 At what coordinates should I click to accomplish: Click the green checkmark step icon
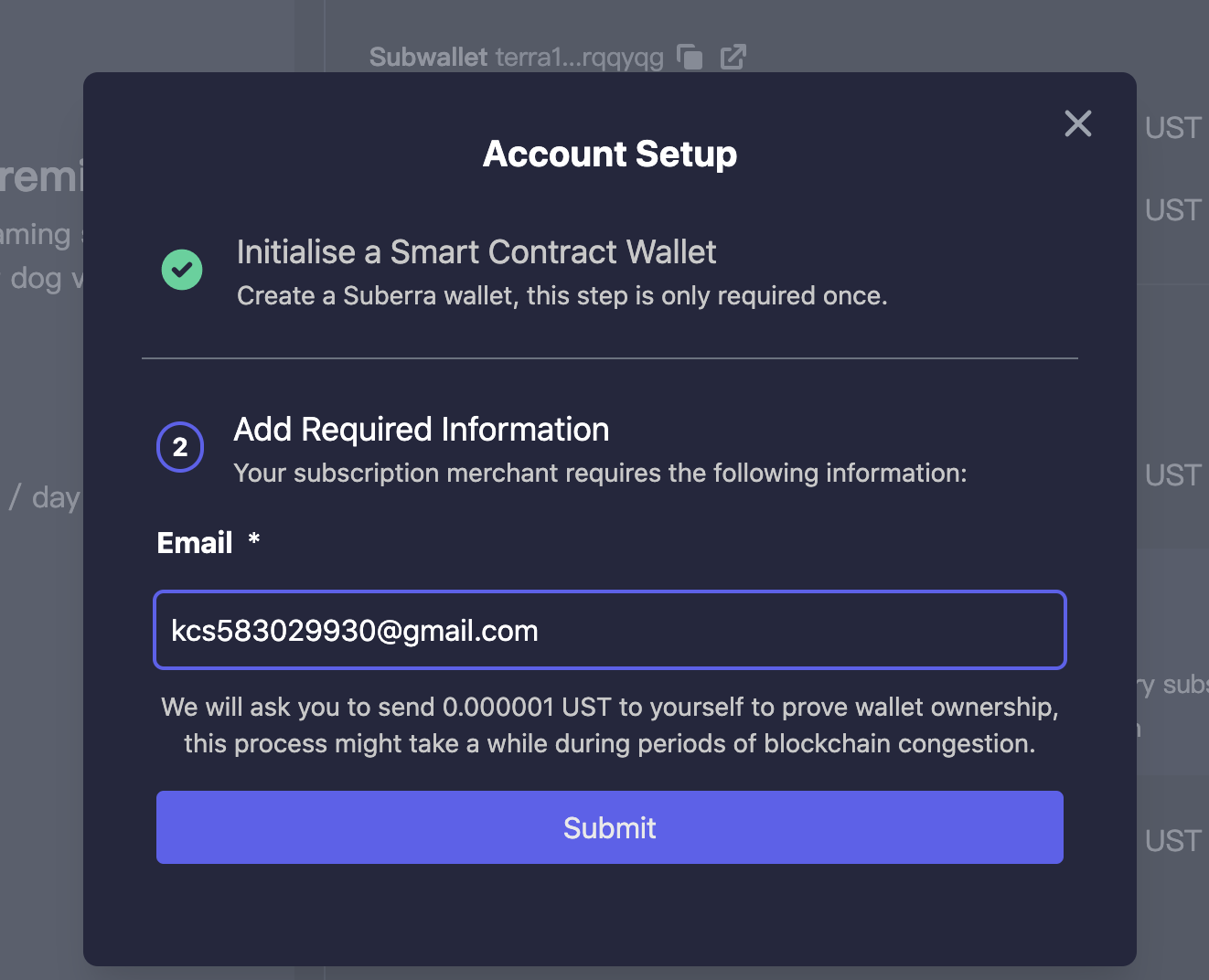tap(182, 270)
